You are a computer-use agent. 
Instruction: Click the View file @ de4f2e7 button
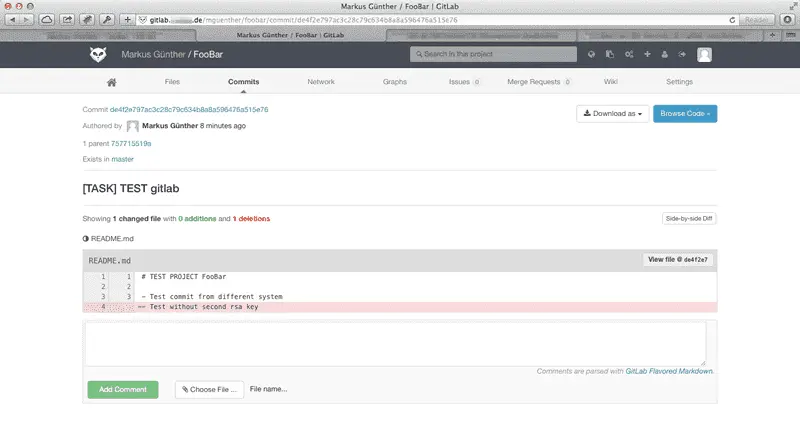click(678, 260)
